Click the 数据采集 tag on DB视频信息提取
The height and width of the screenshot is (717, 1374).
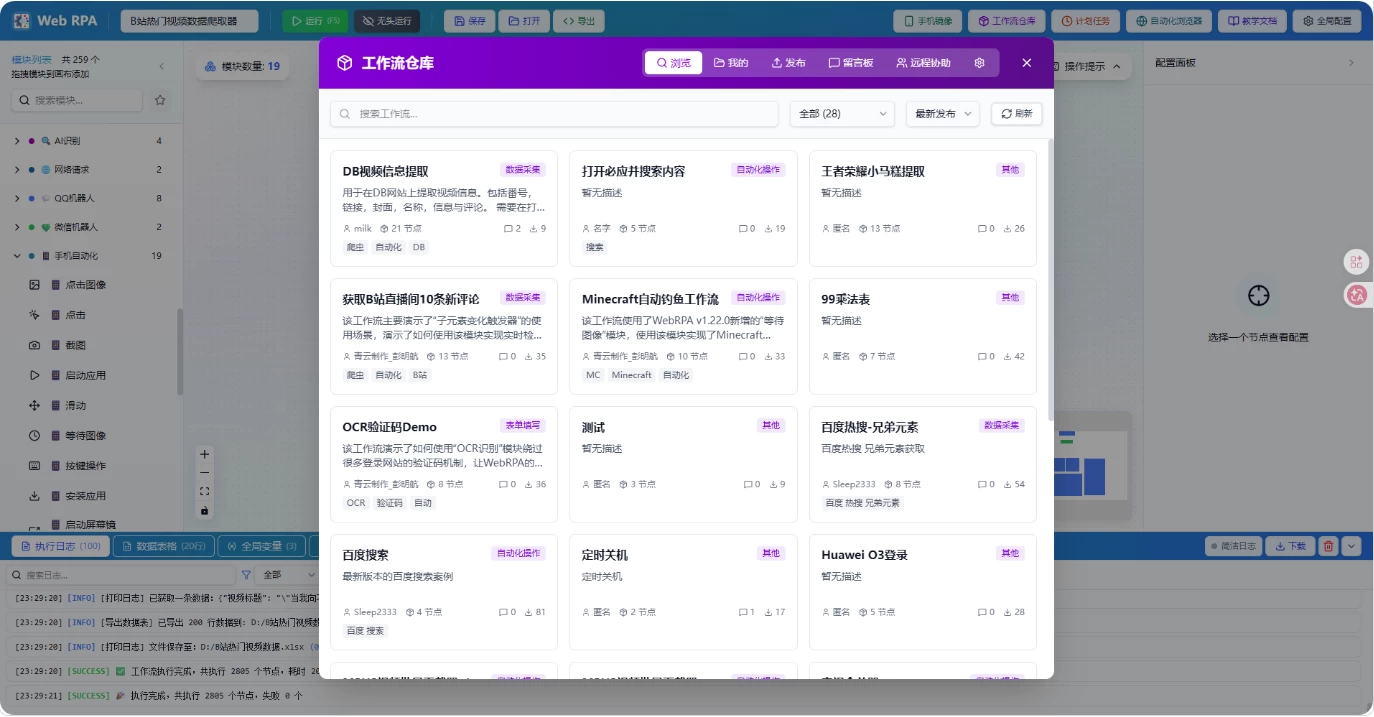523,170
